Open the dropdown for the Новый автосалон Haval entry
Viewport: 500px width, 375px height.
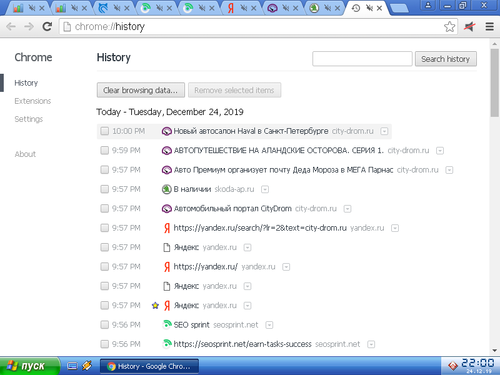(384, 131)
